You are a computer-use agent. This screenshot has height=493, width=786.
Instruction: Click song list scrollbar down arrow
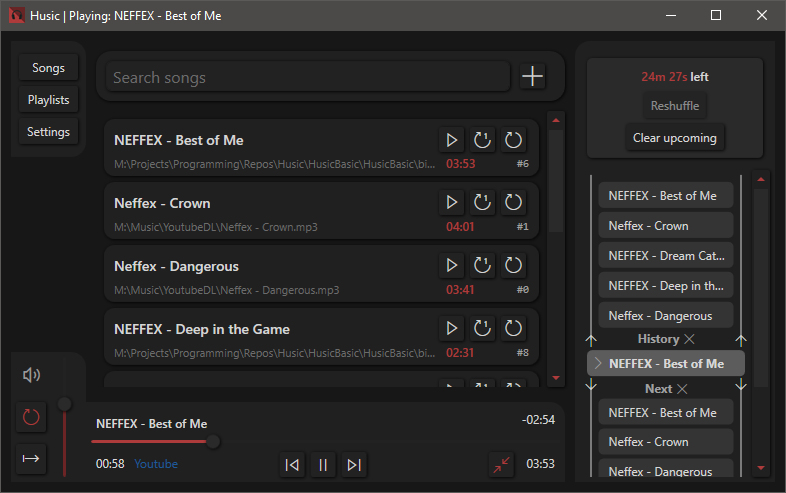(555, 378)
